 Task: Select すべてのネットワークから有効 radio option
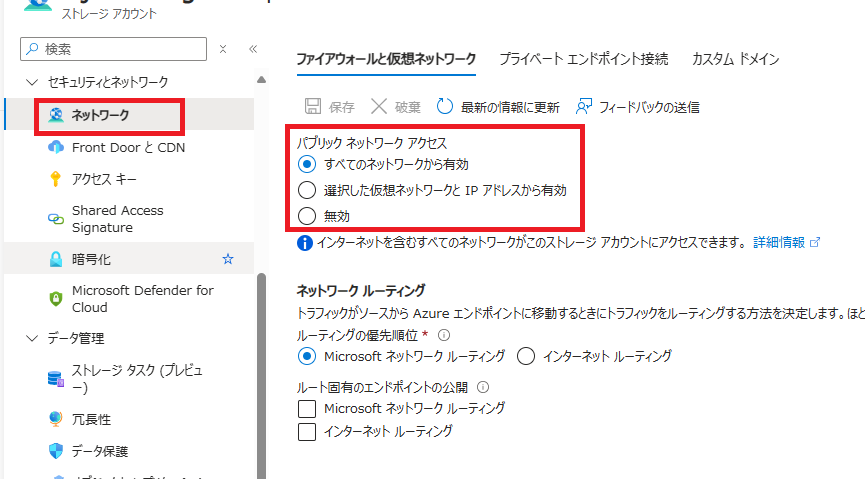click(x=307, y=164)
